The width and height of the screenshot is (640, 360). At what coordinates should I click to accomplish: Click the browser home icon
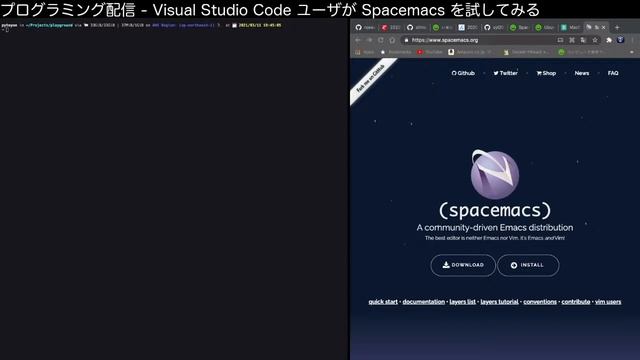click(392, 40)
